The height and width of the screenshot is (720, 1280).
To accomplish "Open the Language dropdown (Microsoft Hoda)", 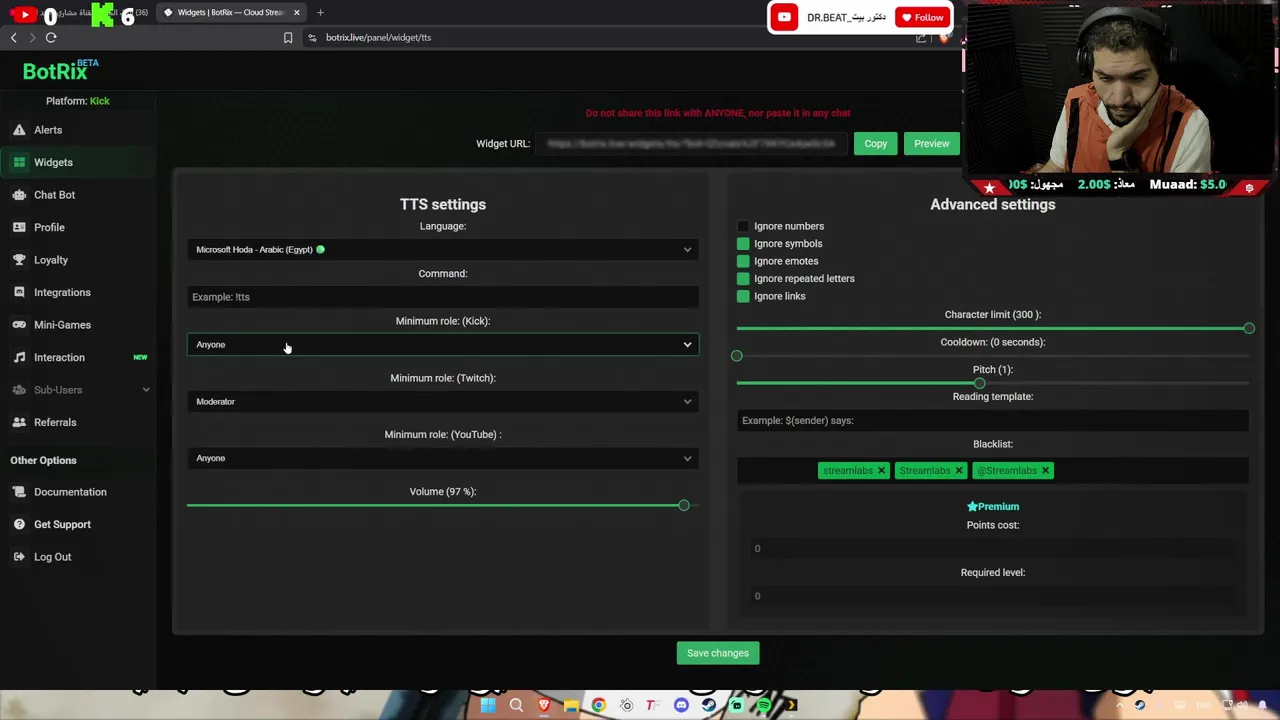I will click(443, 249).
